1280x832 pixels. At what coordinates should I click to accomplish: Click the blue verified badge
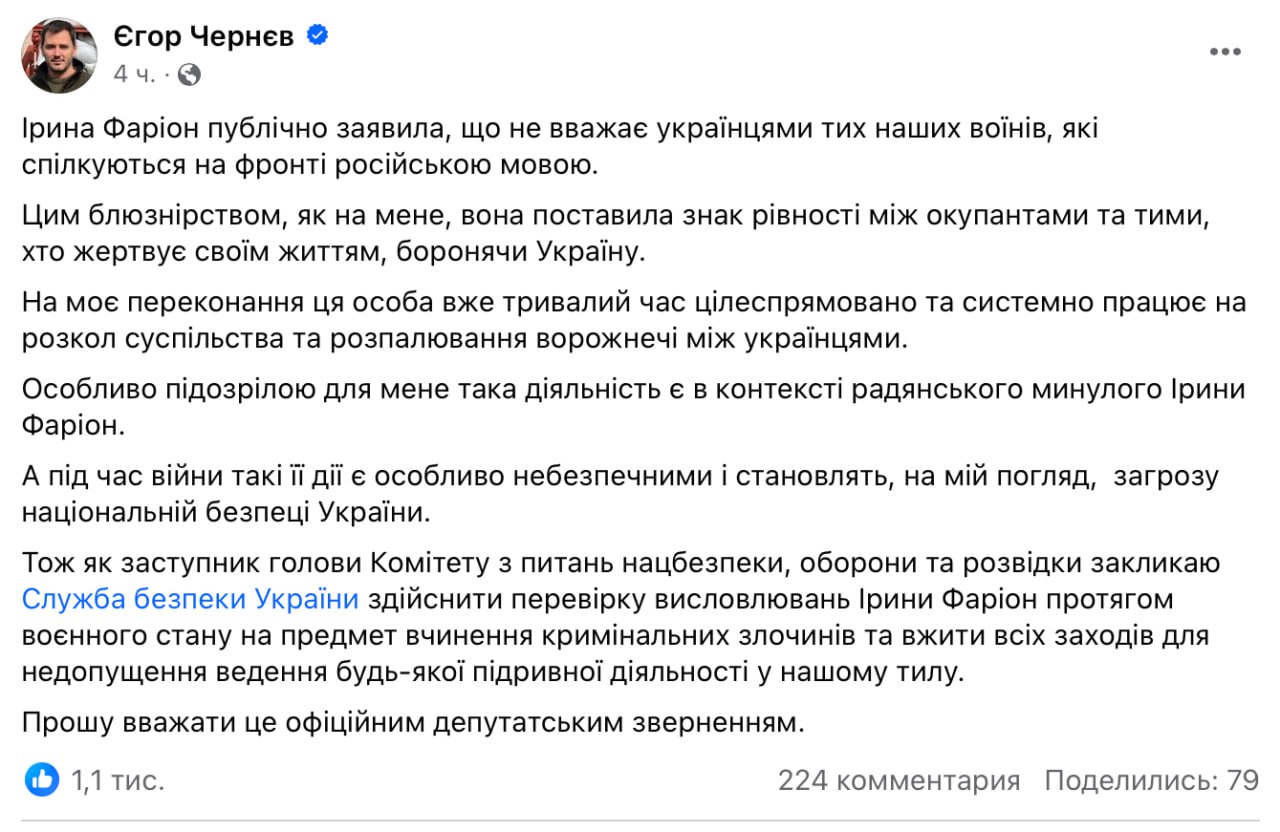(318, 37)
